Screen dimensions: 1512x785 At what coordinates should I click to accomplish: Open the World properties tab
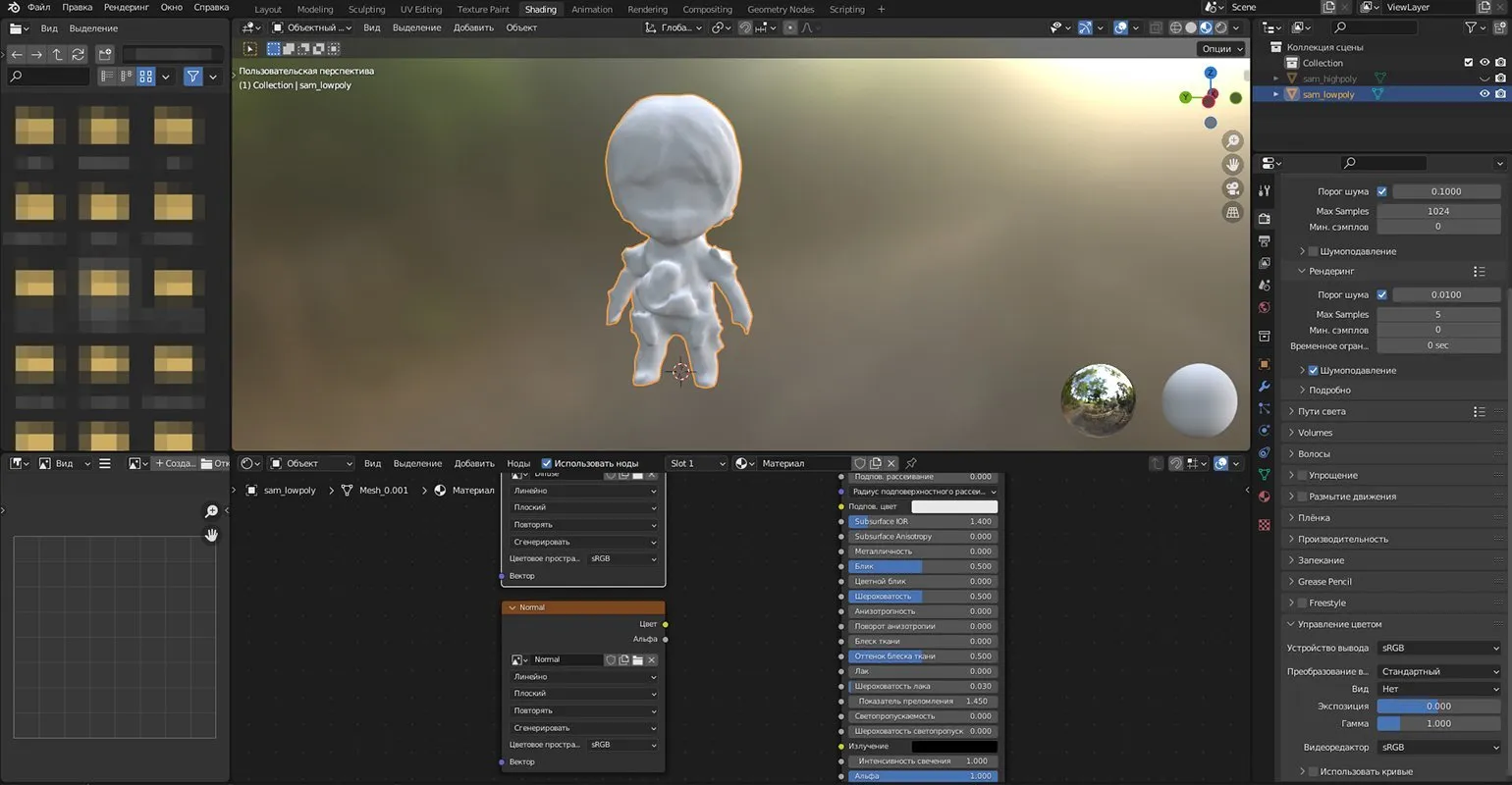pyautogui.click(x=1265, y=307)
